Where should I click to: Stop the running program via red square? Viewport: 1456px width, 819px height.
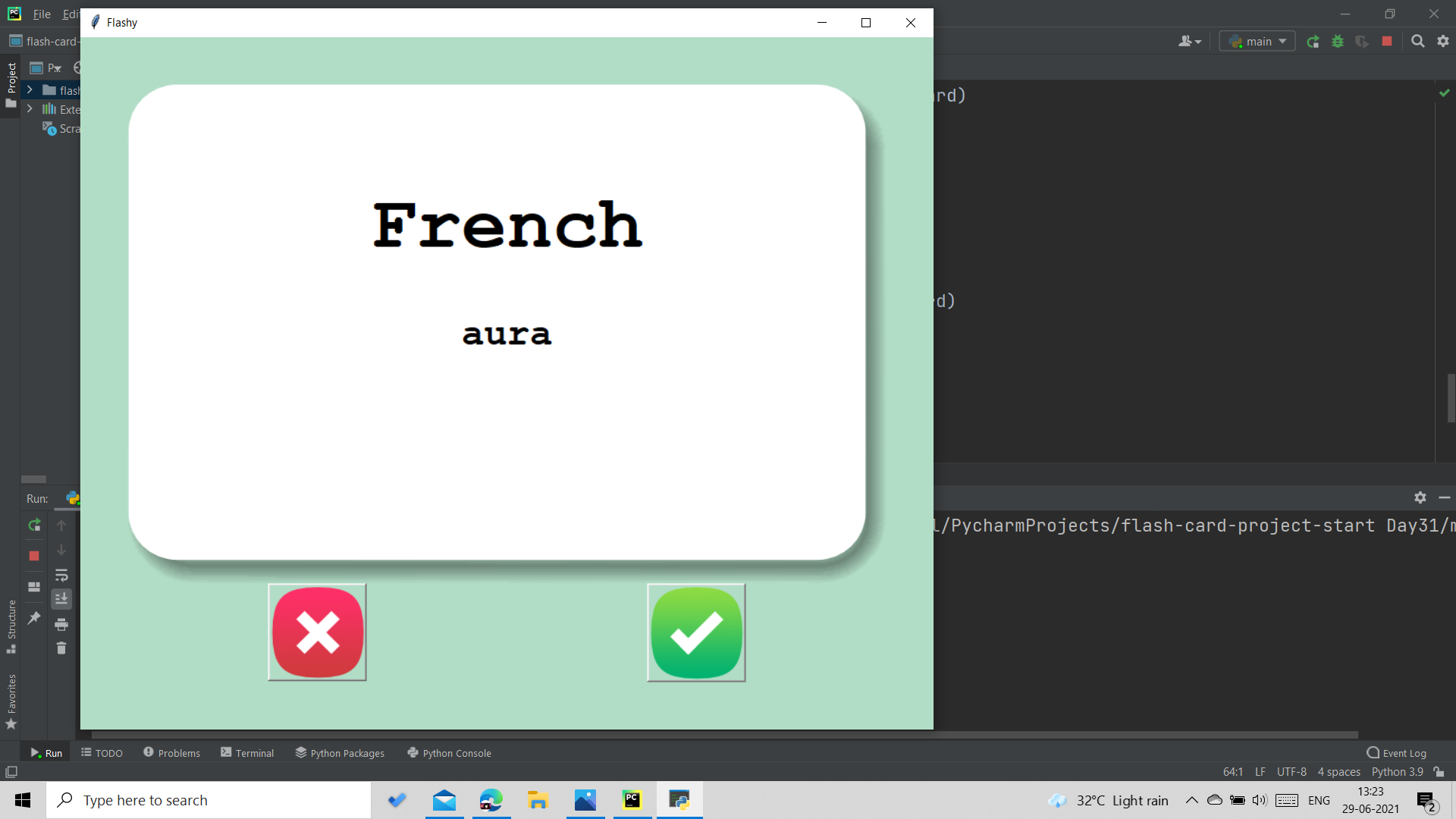point(1388,41)
